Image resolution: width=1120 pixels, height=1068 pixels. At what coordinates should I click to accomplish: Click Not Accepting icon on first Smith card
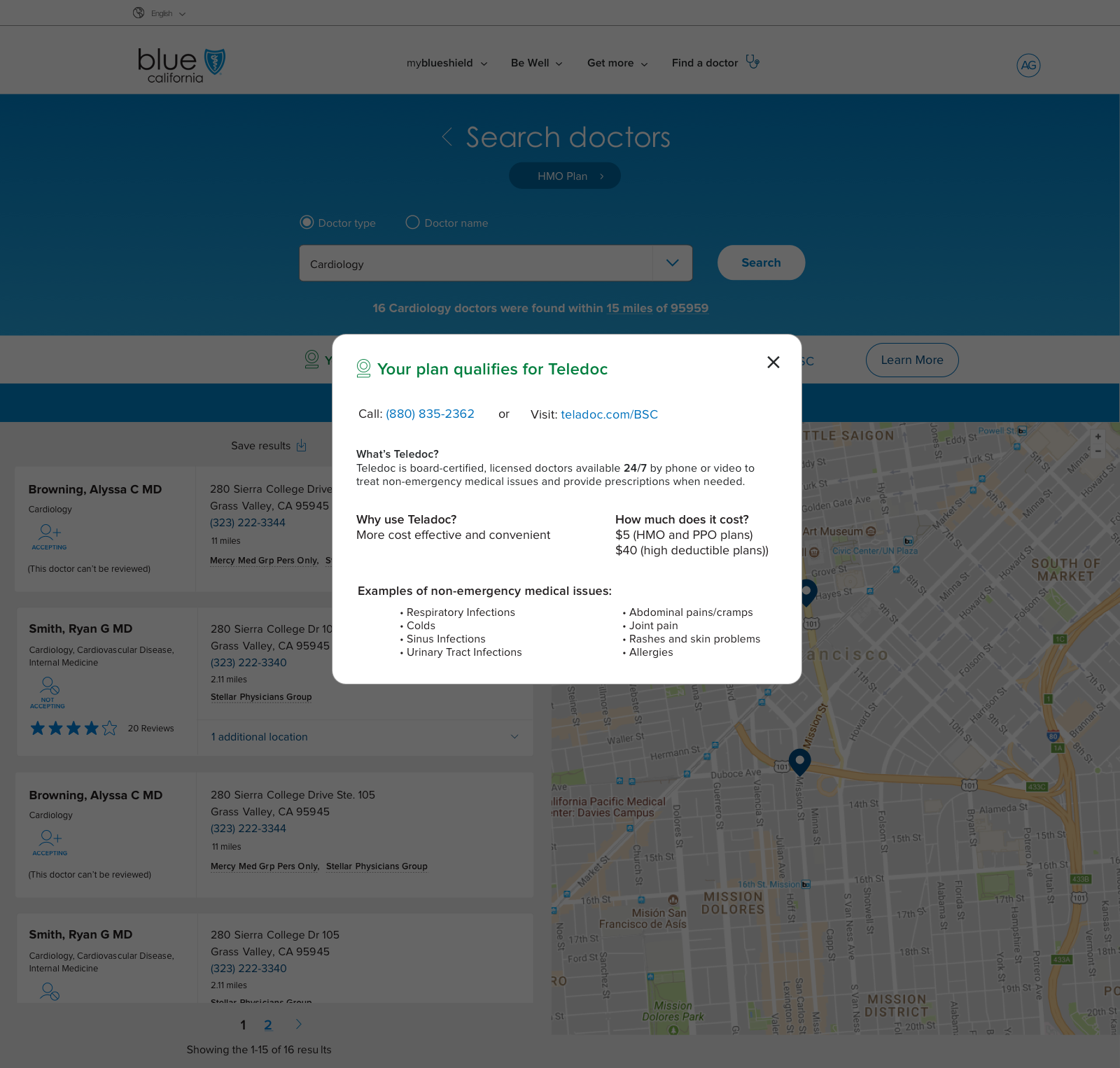coord(48,693)
